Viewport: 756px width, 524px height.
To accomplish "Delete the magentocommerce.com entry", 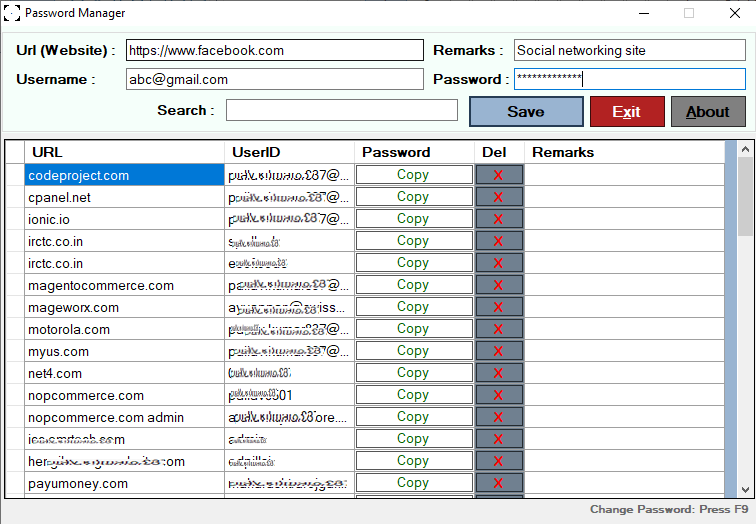I will 499,285.
